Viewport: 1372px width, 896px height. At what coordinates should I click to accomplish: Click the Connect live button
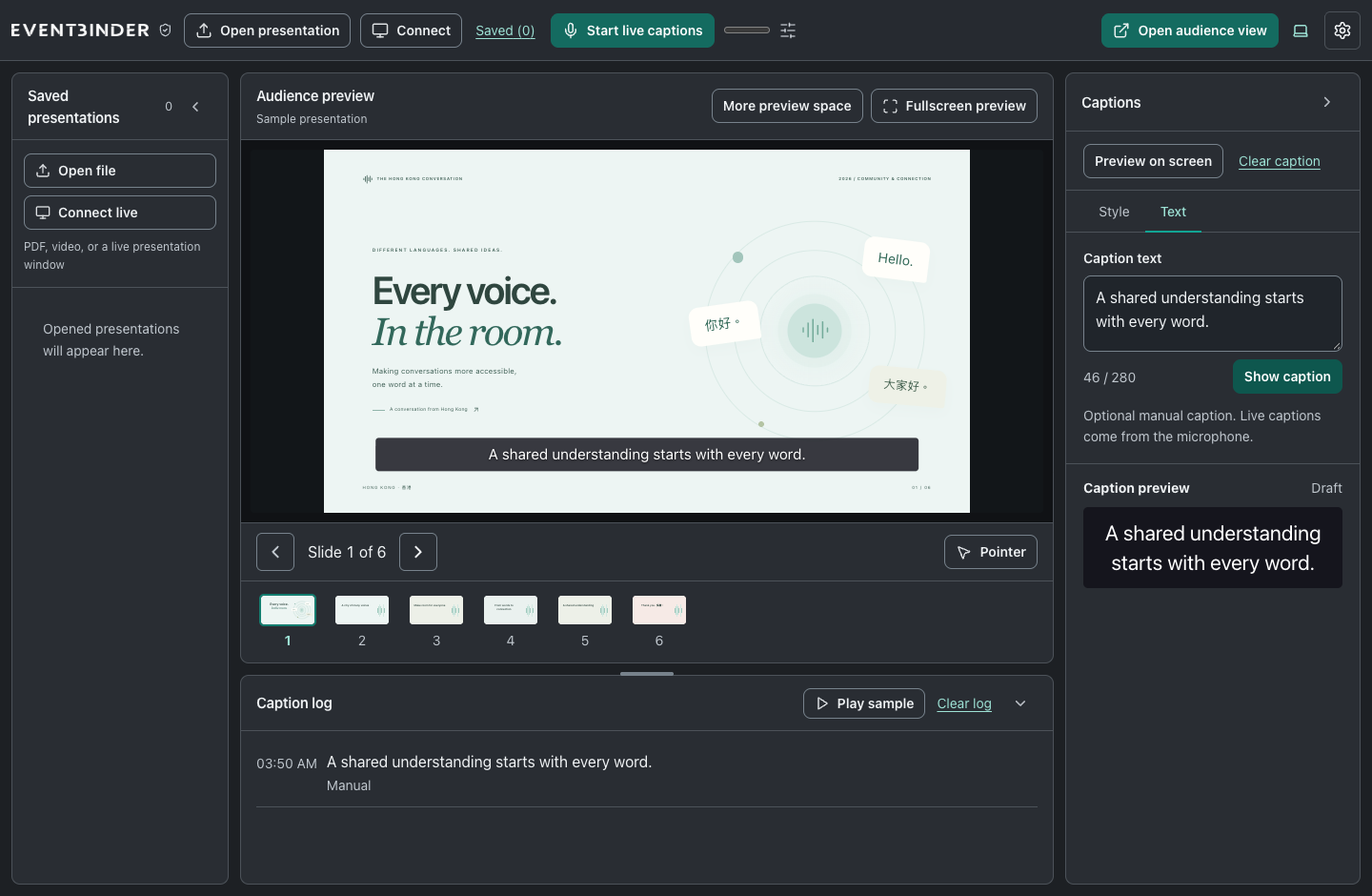point(120,213)
